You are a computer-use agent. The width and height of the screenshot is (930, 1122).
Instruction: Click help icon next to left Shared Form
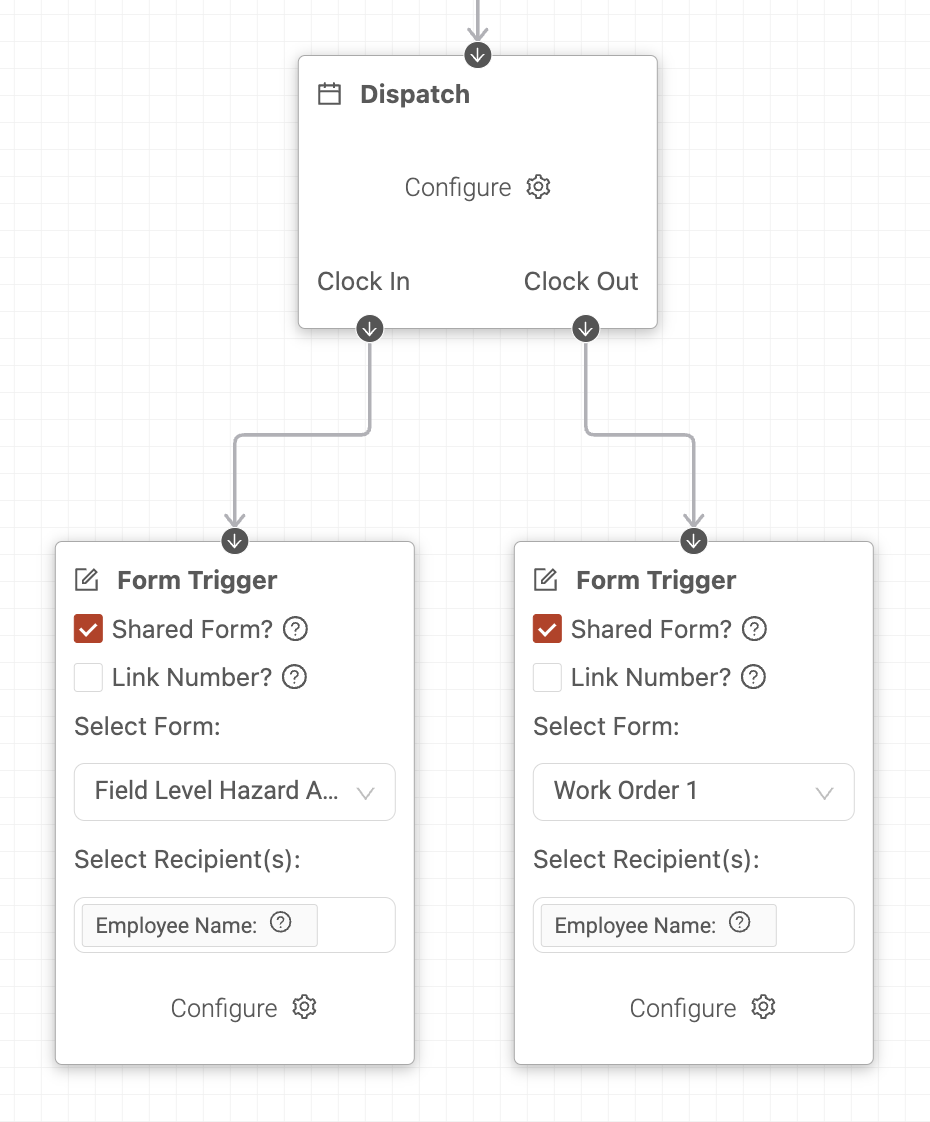295,629
